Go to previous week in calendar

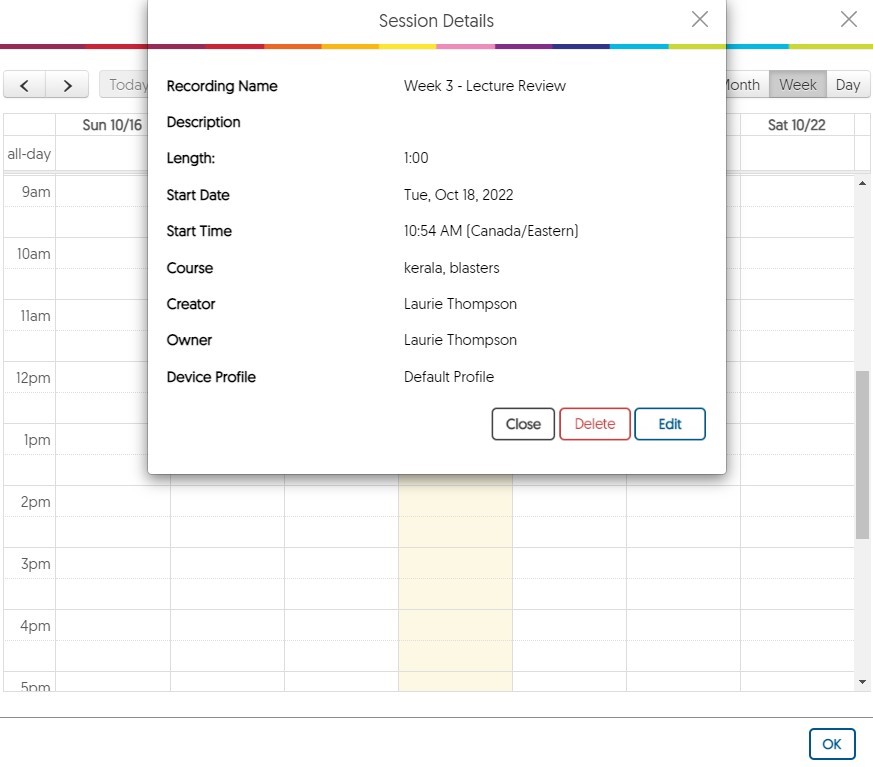click(x=24, y=85)
